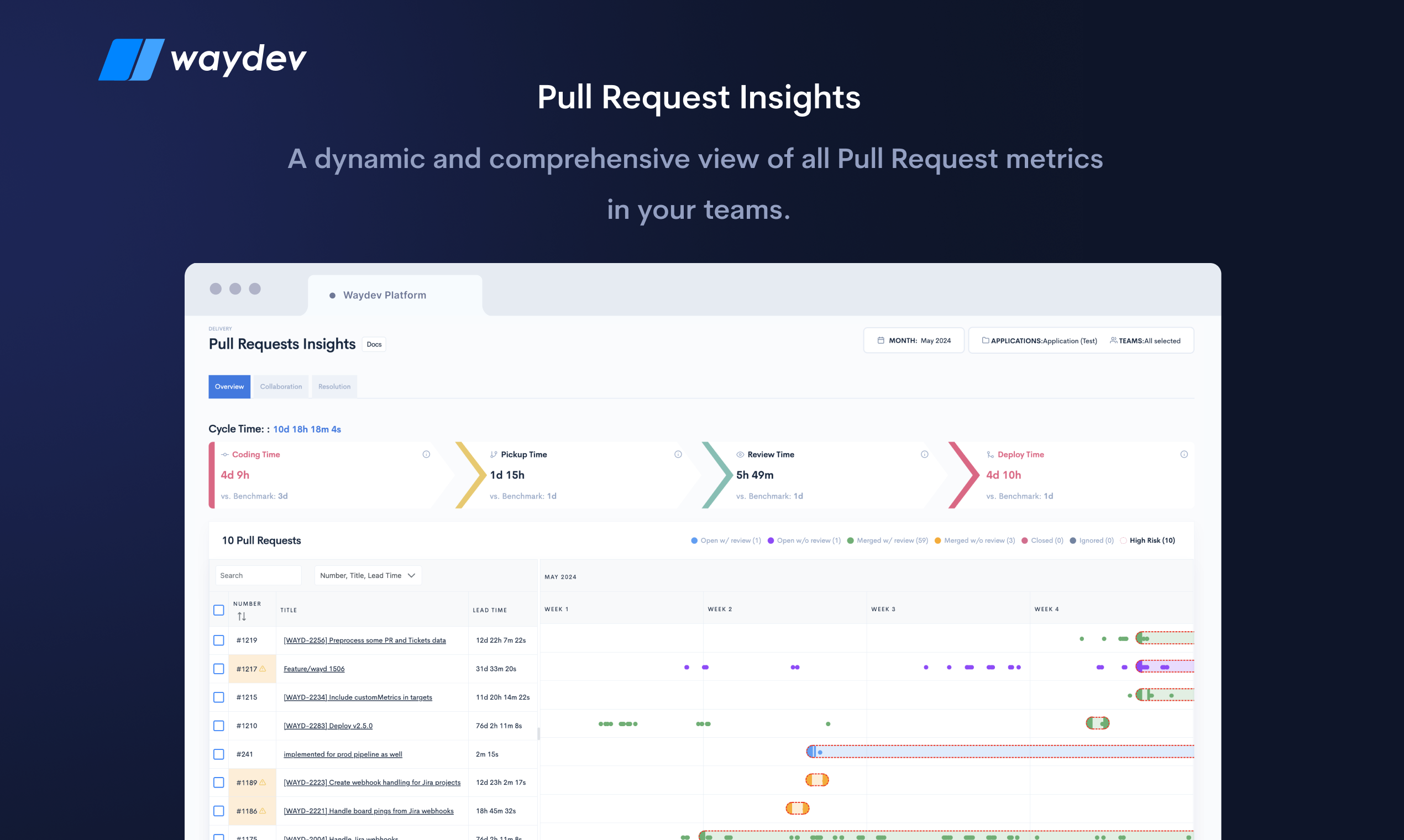Check the box for PR #241
The width and height of the screenshot is (1404, 840).
(x=218, y=754)
